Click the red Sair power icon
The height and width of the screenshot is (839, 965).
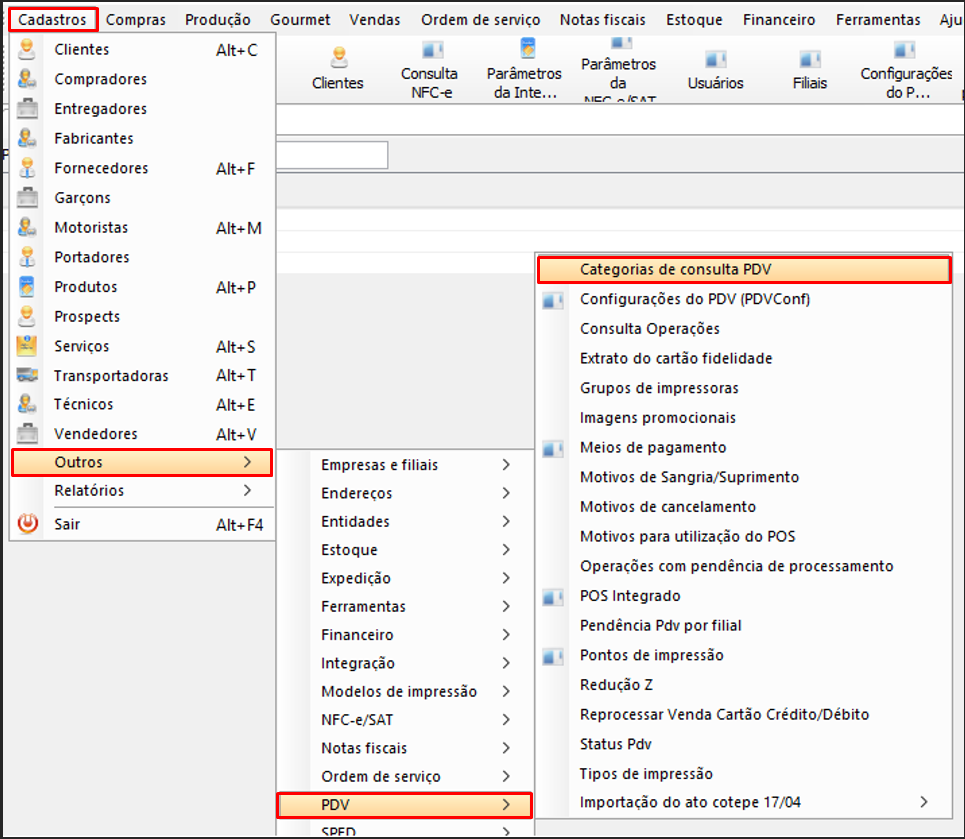tap(27, 523)
